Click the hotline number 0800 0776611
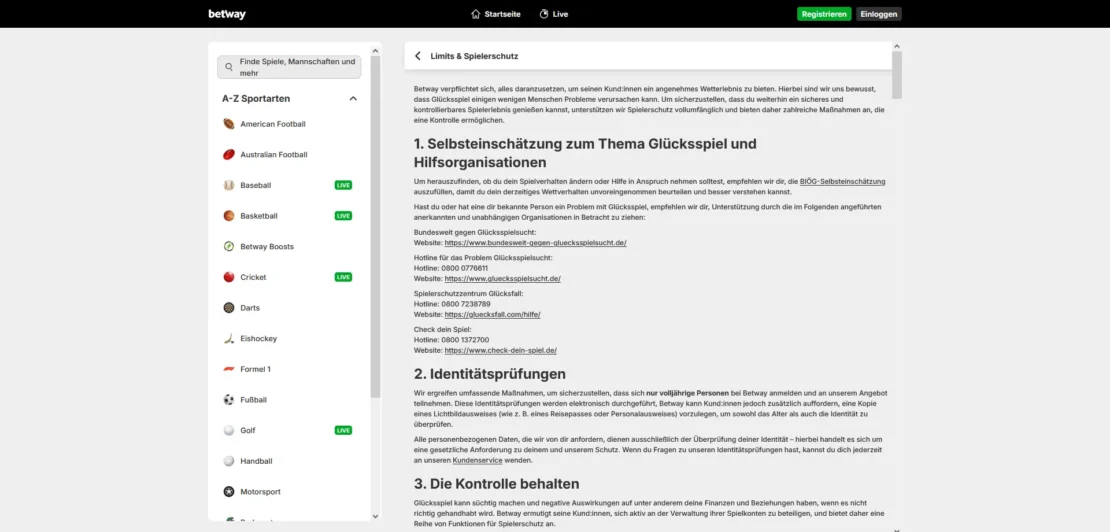The height and width of the screenshot is (532, 1110). [464, 269]
